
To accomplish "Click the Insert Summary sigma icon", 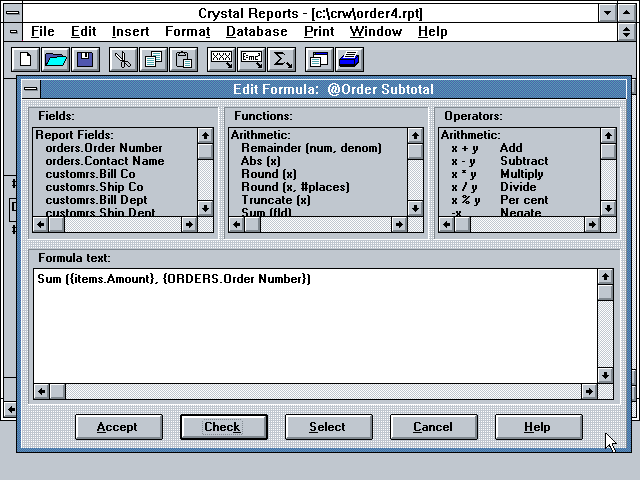I will coord(282,60).
